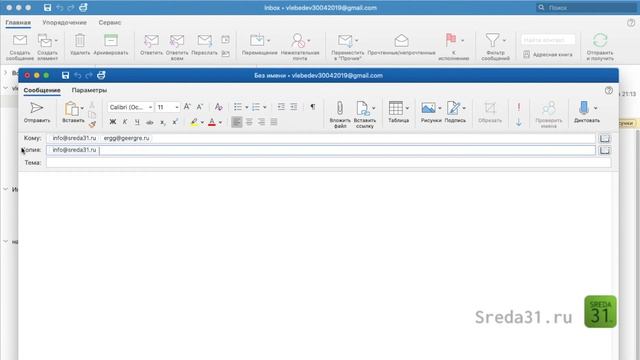Show paragraph marks with ¶ icon
Image resolution: width=640 pixels, height=360 pixels.
[313, 107]
